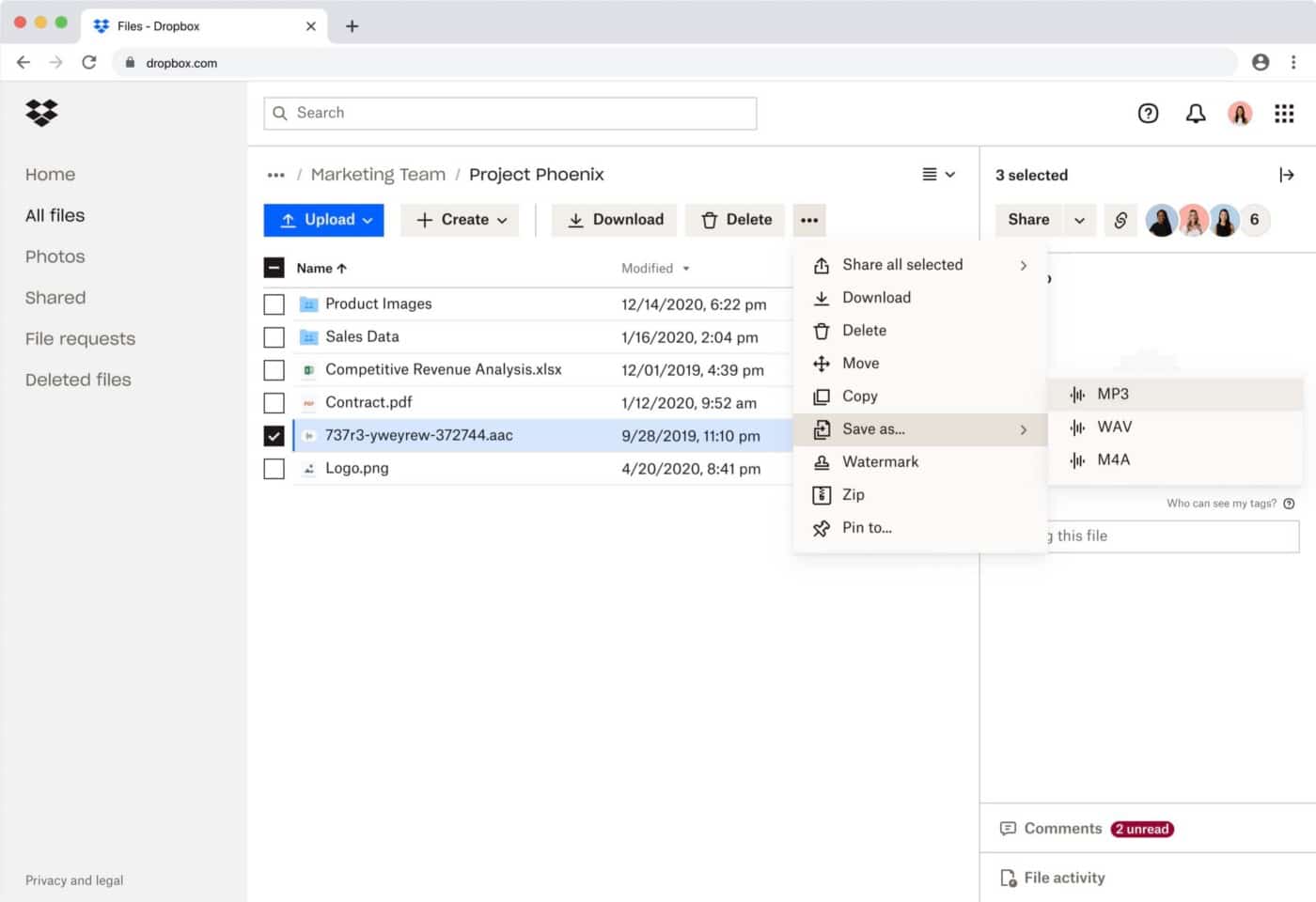This screenshot has height=902, width=1316.
Task: Click the Search input field
Action: pos(510,114)
